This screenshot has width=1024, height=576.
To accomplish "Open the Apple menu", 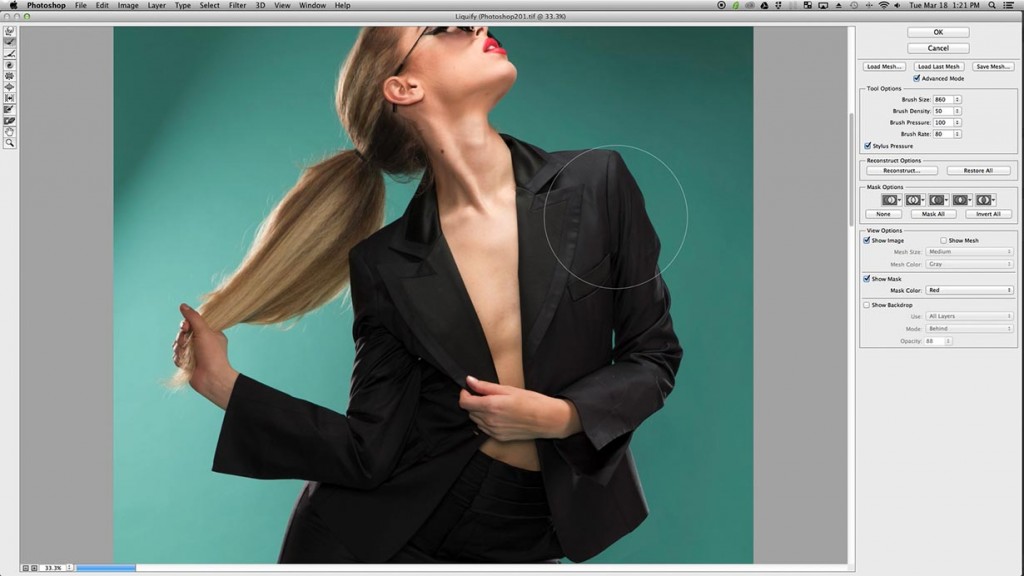I will [13, 5].
